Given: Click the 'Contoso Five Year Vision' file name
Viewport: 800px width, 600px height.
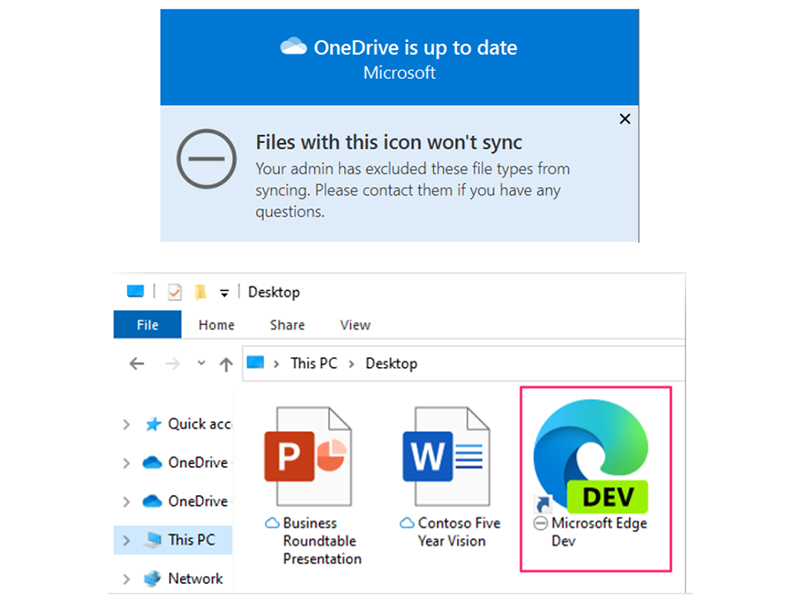Looking at the screenshot, I should pos(459,532).
